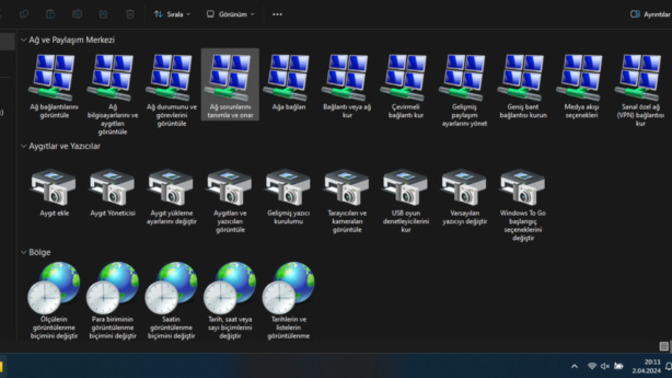Image resolution: width=672 pixels, height=378 pixels.
Task: Open Tarayıcıları ve kameraları görüntüle
Action: 347,201
